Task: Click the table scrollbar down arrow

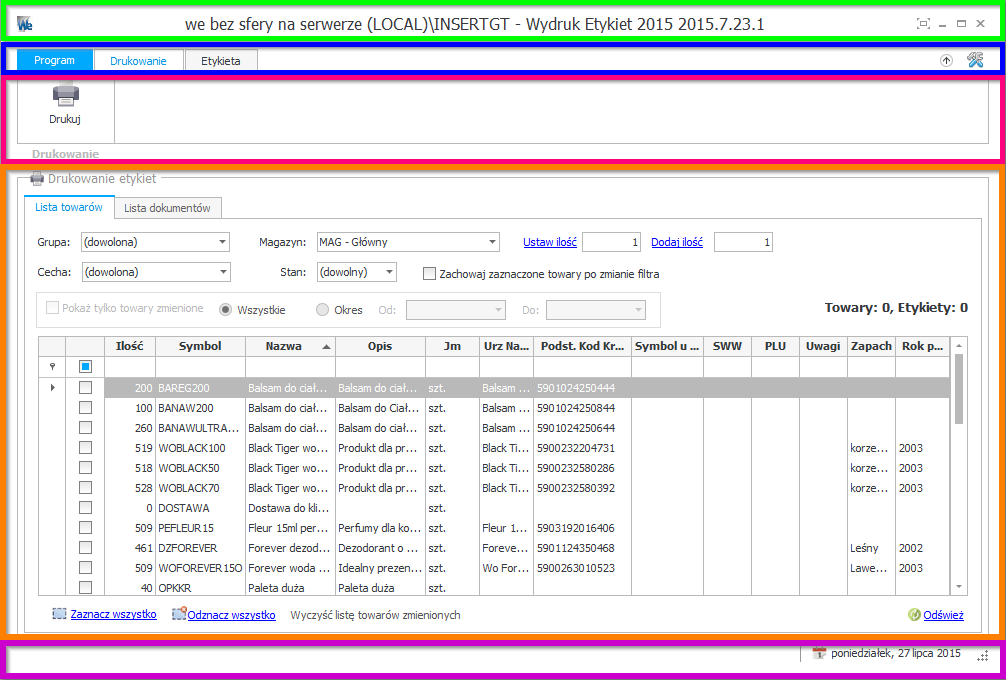Action: point(959,586)
